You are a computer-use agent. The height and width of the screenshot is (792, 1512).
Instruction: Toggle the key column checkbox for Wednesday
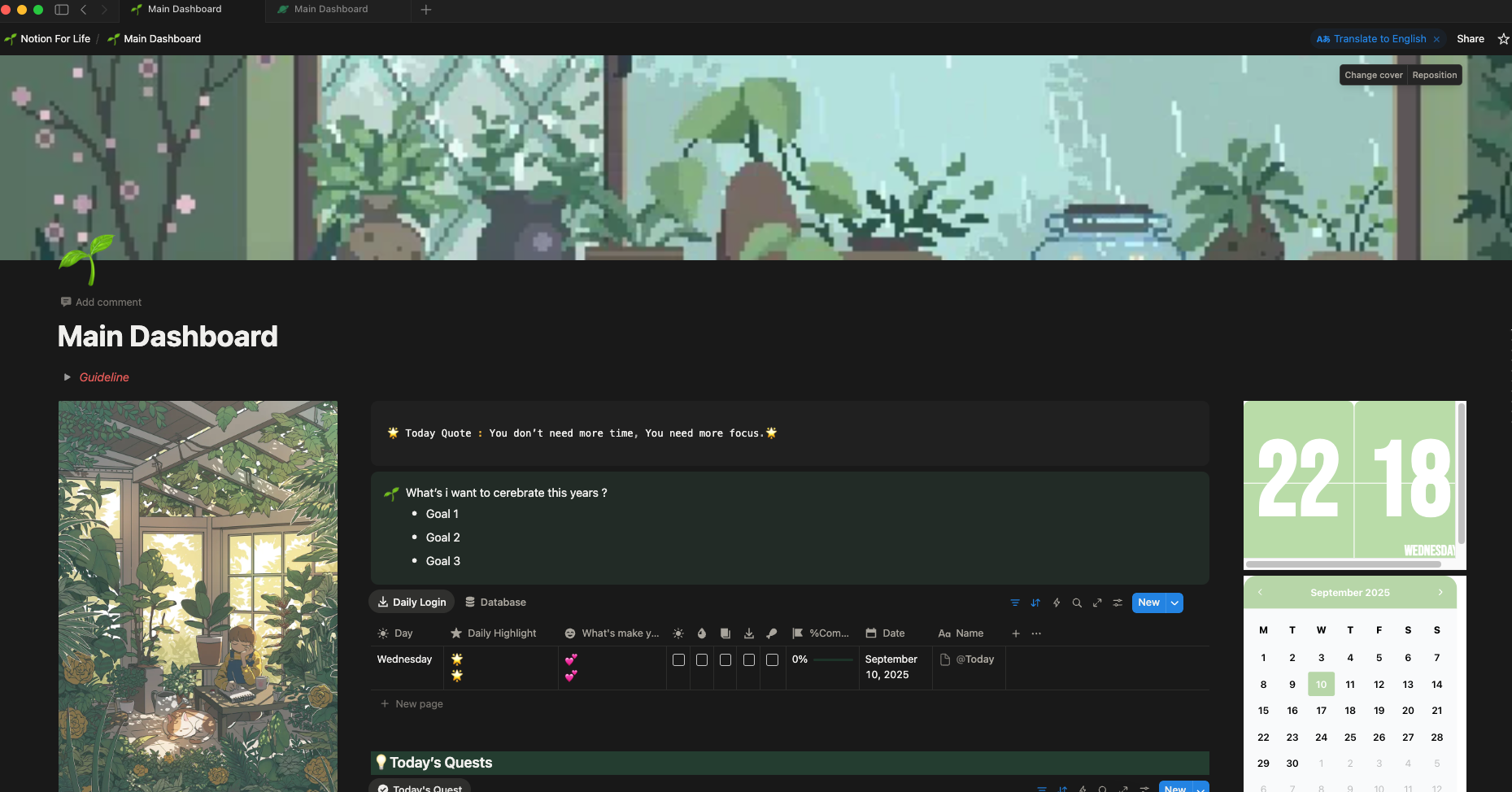(x=772, y=660)
